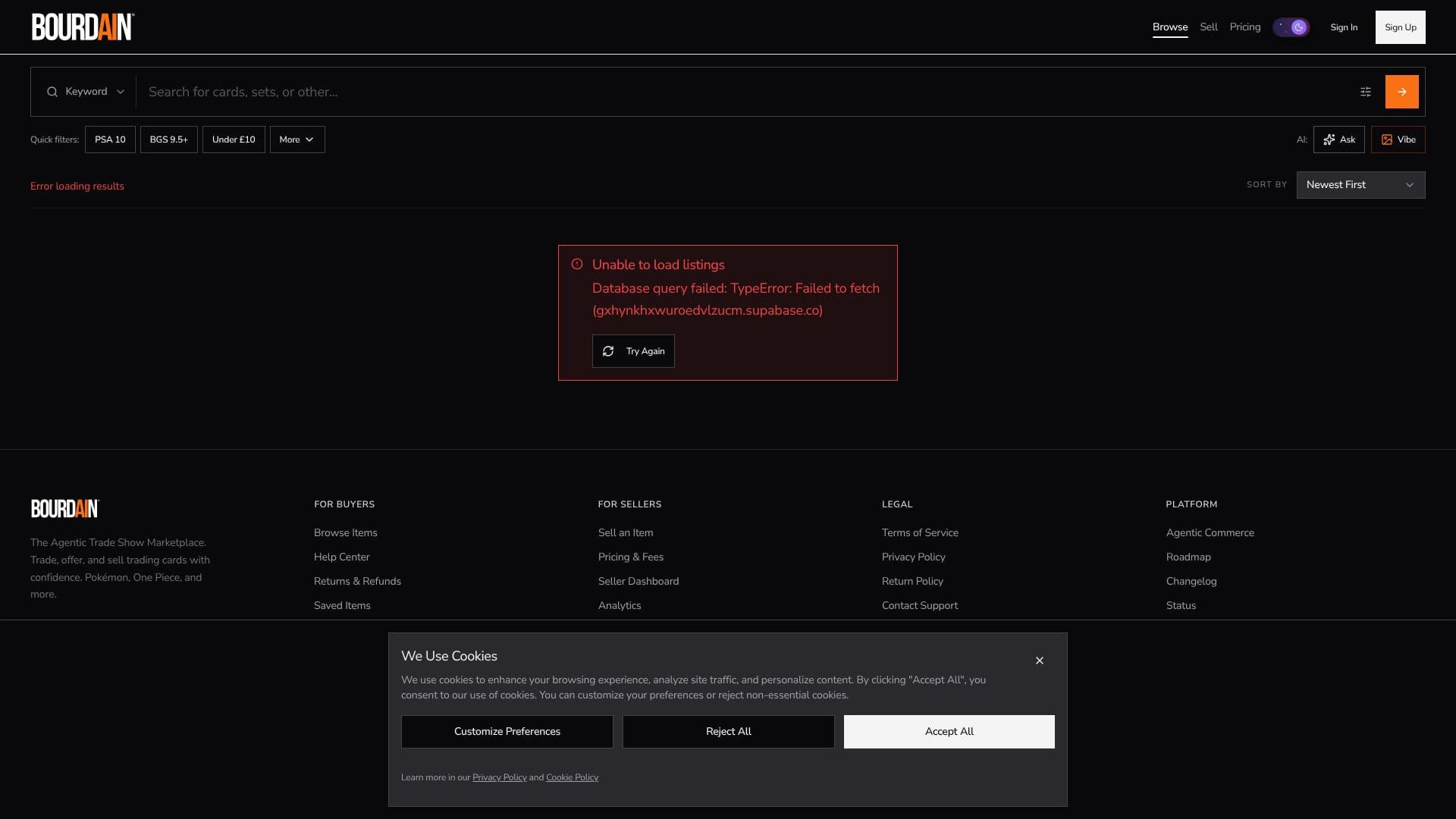
Task: Click Accept All cookies
Action: click(949, 732)
